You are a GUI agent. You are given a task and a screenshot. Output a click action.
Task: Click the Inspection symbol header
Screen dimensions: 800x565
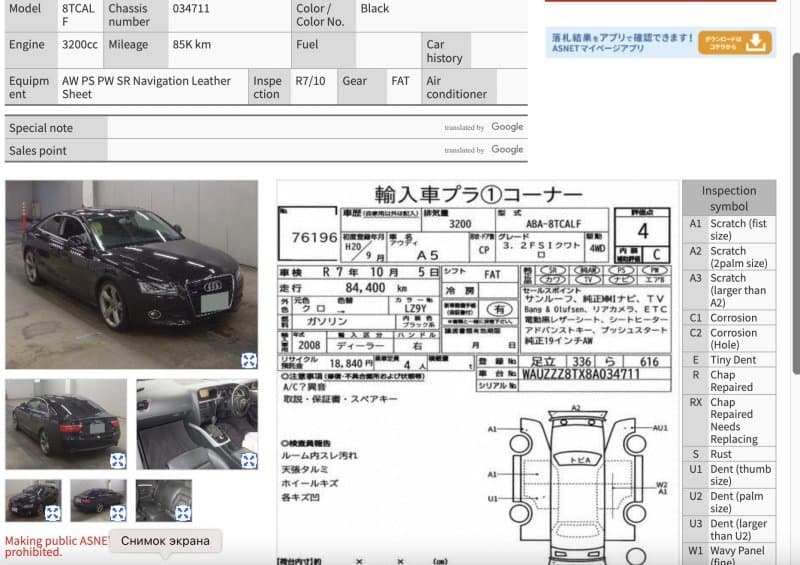729,198
